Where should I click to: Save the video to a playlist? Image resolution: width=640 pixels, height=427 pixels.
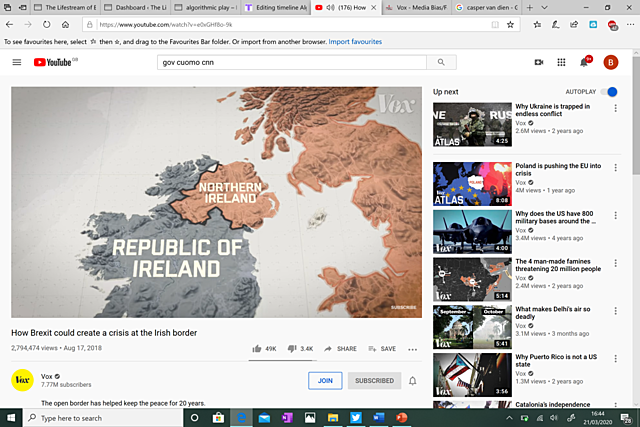click(x=382, y=349)
